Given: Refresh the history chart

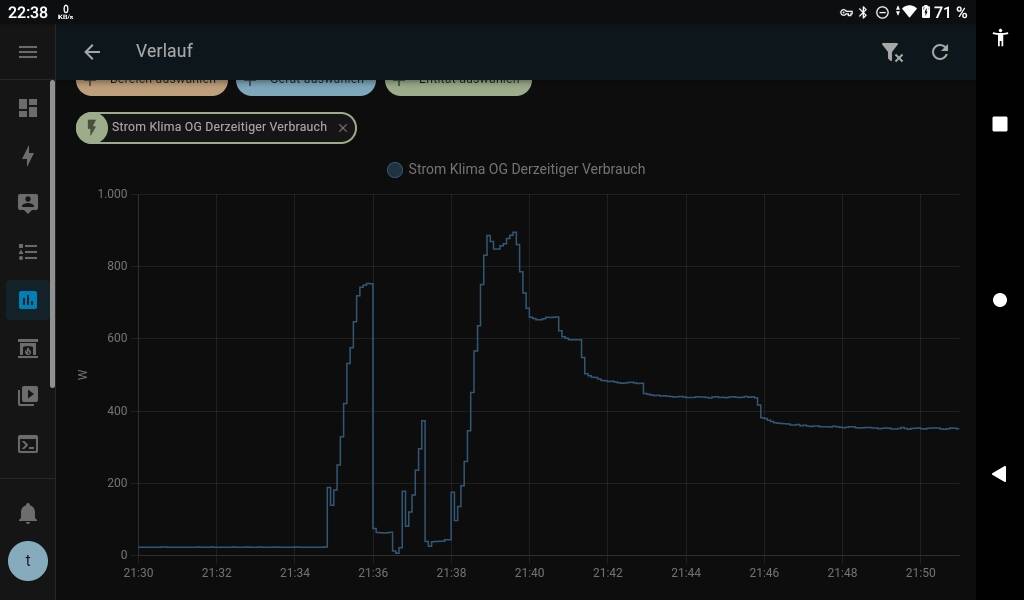Looking at the screenshot, I should click(939, 52).
